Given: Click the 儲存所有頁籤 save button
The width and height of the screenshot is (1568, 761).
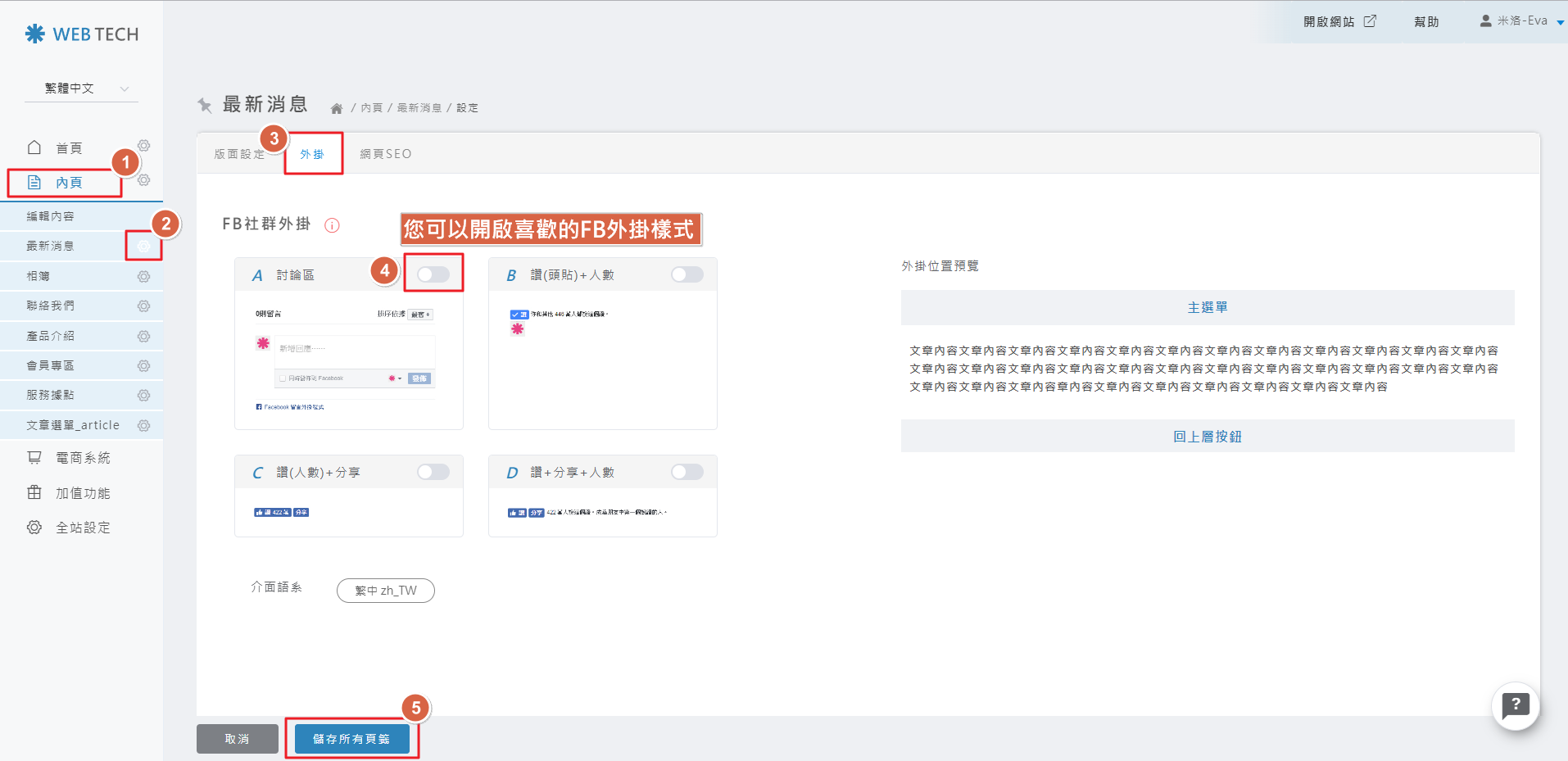Looking at the screenshot, I should [x=351, y=739].
